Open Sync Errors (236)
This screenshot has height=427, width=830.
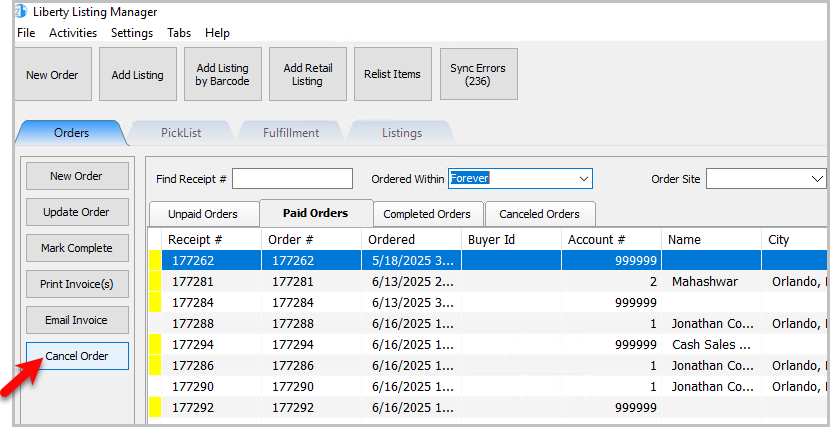click(478, 75)
